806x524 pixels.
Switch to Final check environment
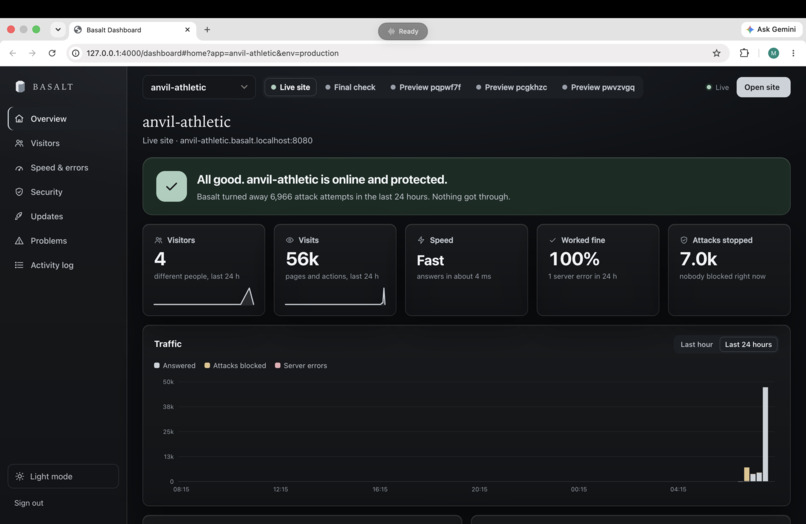(350, 87)
